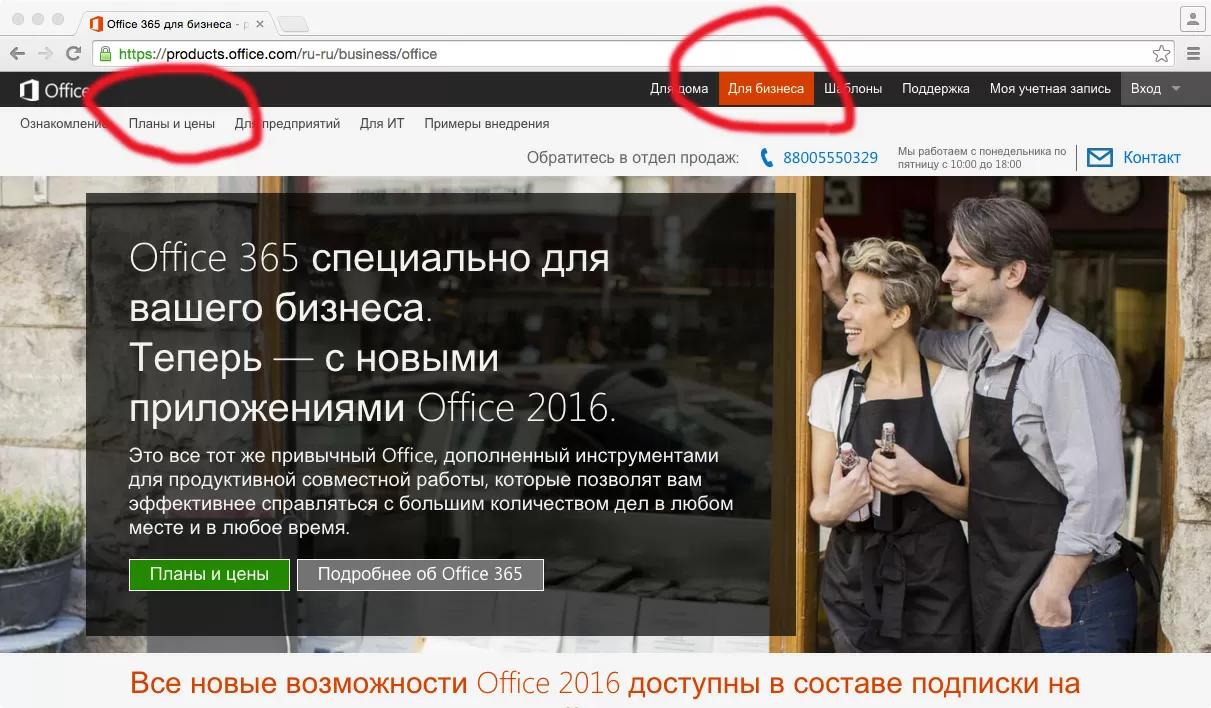Open a new browser tab
This screenshot has height=708, width=1211.
click(291, 24)
